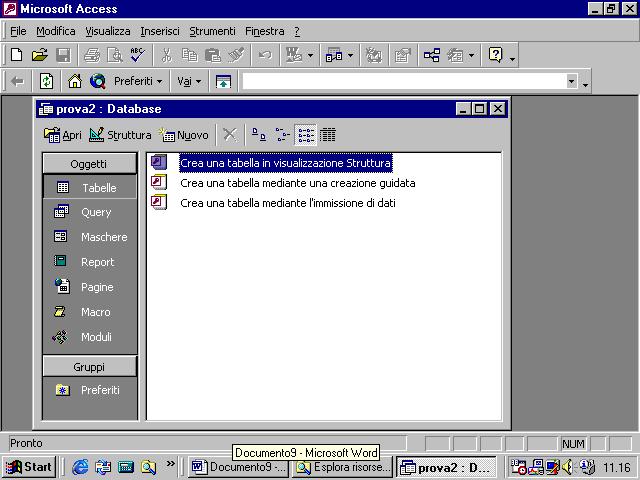640x480 pixels.
Task: Click the Oggetti bar header
Action: [x=89, y=164]
